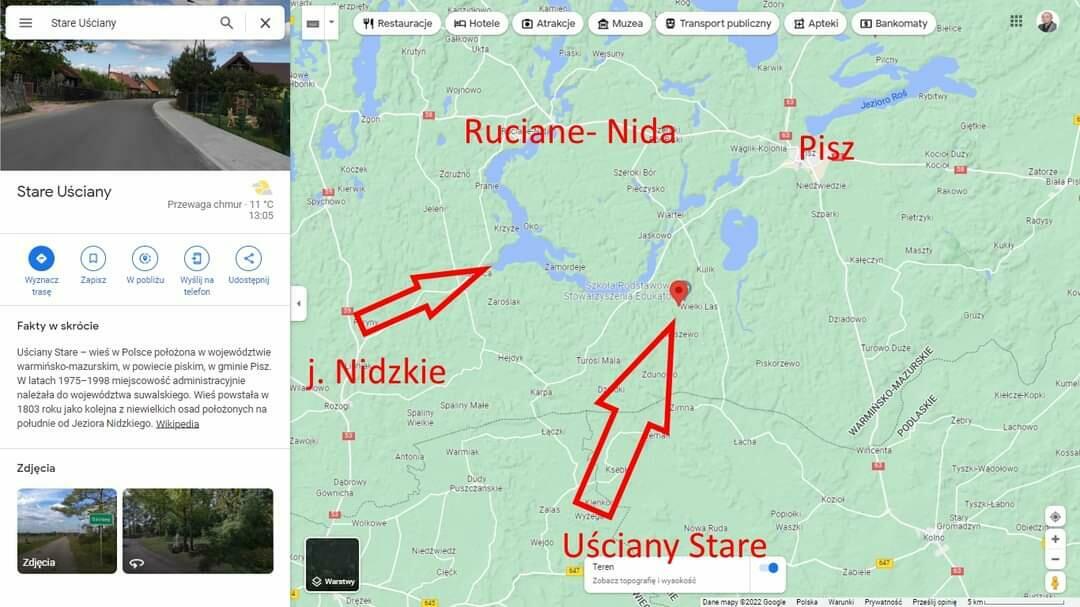Screen dimensions: 1080x607
Task: Click the search magnifier icon
Action: point(226,23)
